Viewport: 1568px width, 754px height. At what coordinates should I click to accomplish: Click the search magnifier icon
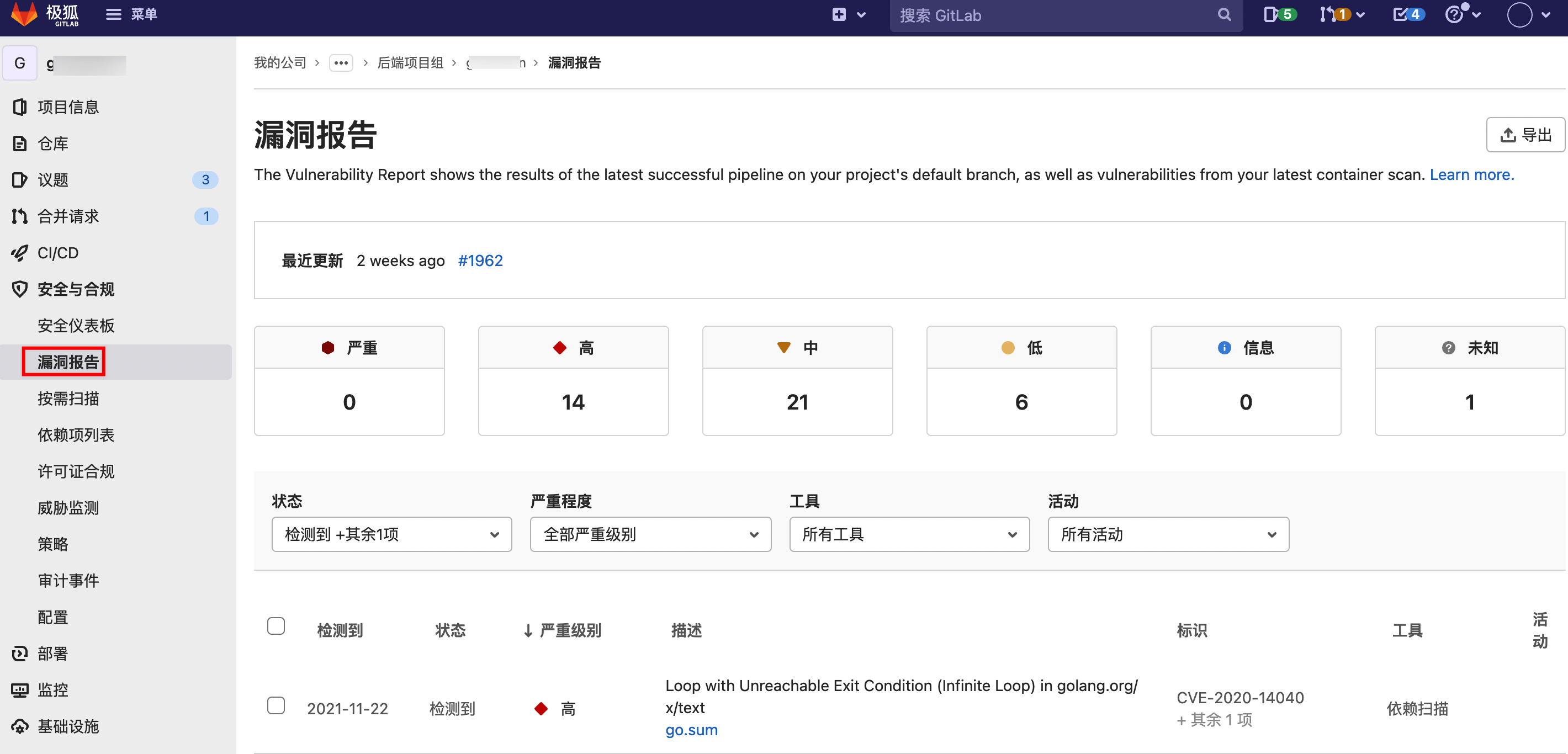(x=1224, y=14)
